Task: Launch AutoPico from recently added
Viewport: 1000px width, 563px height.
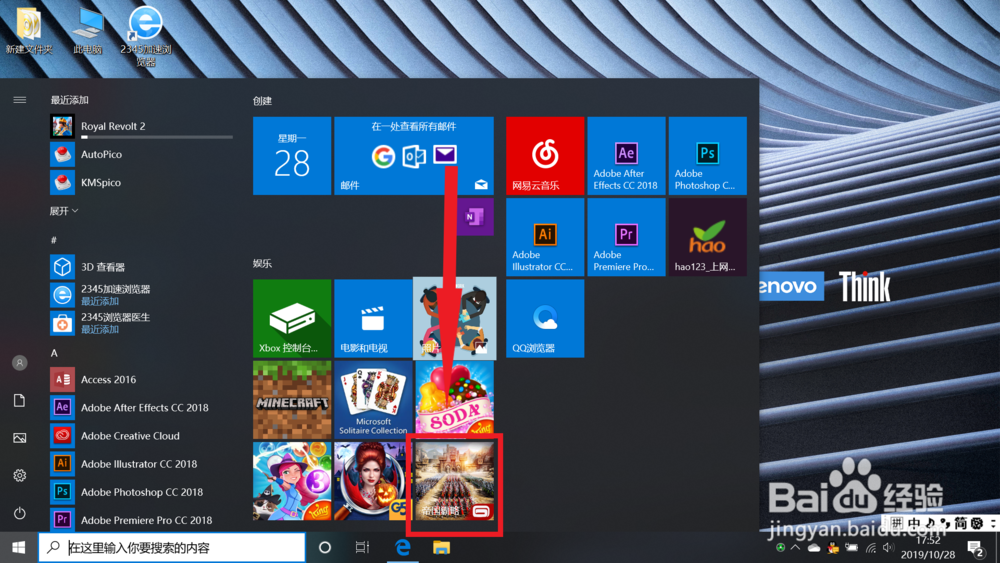Action: click(x=142, y=154)
